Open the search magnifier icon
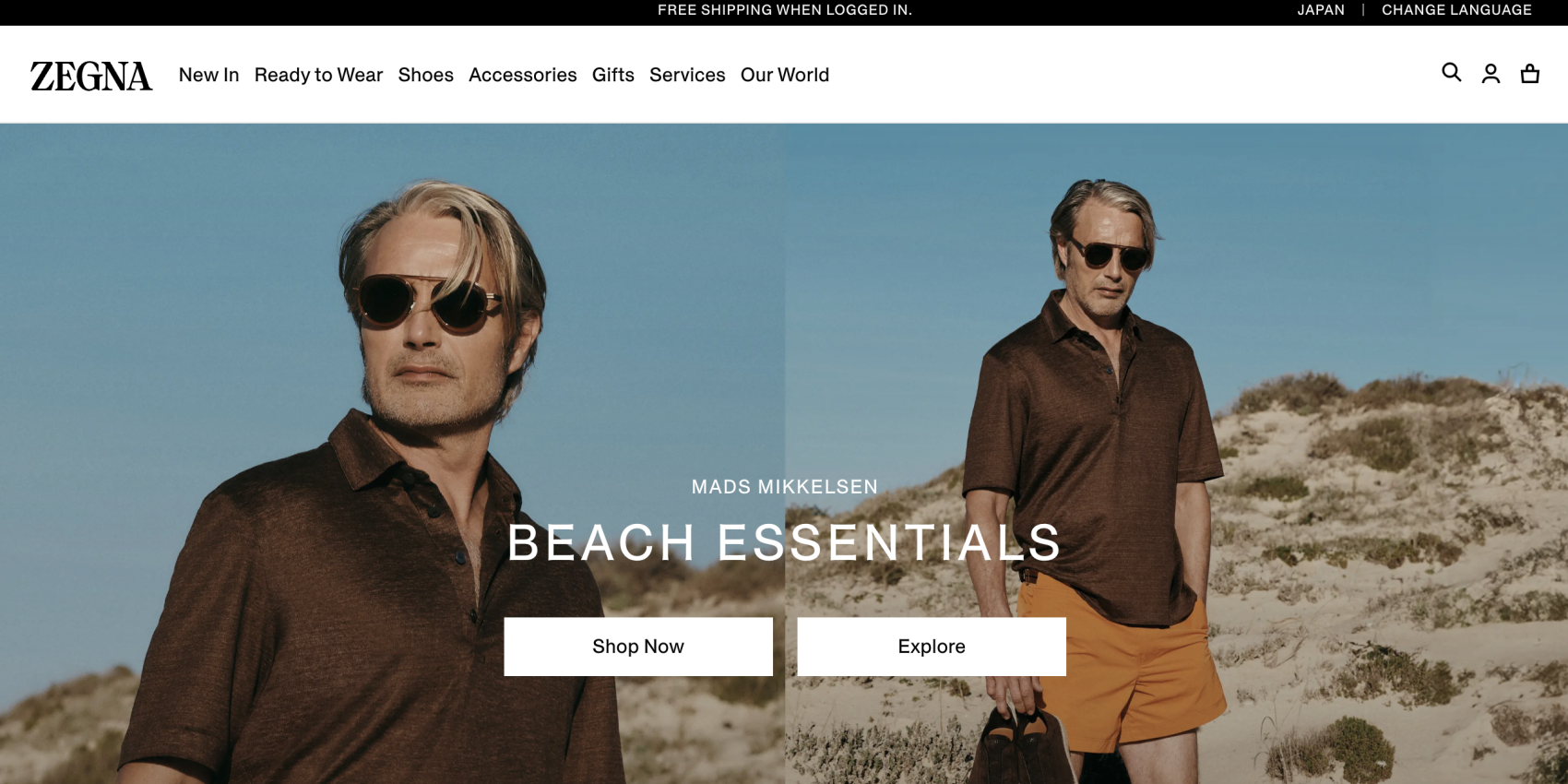Screen dimensions: 1568x784 [1451, 73]
